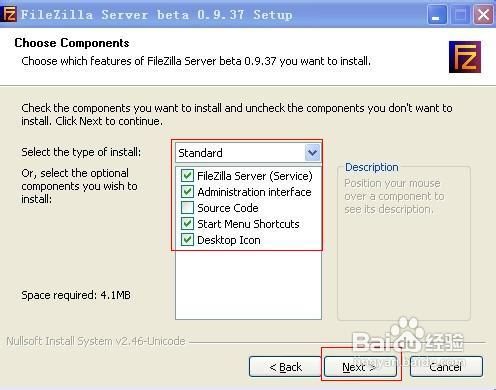This screenshot has height=390, width=496.
Task: Select the 'Desktop Icon' component label
Action: [229, 240]
